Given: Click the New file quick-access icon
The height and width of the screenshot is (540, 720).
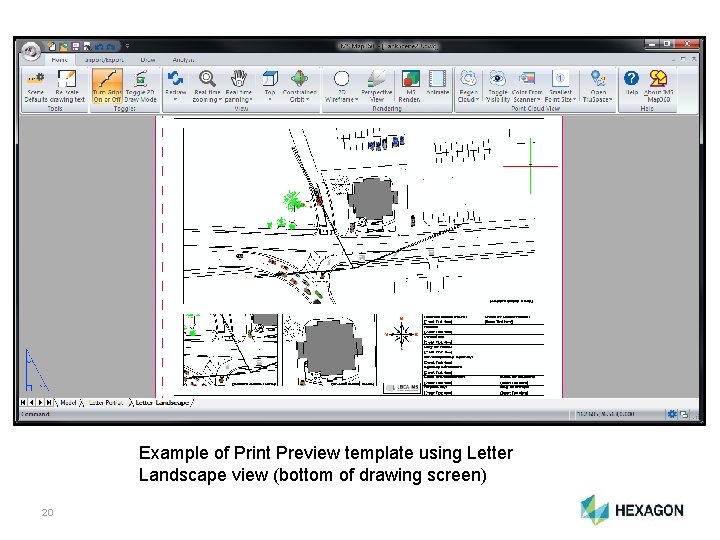Looking at the screenshot, I should click(x=52, y=46).
